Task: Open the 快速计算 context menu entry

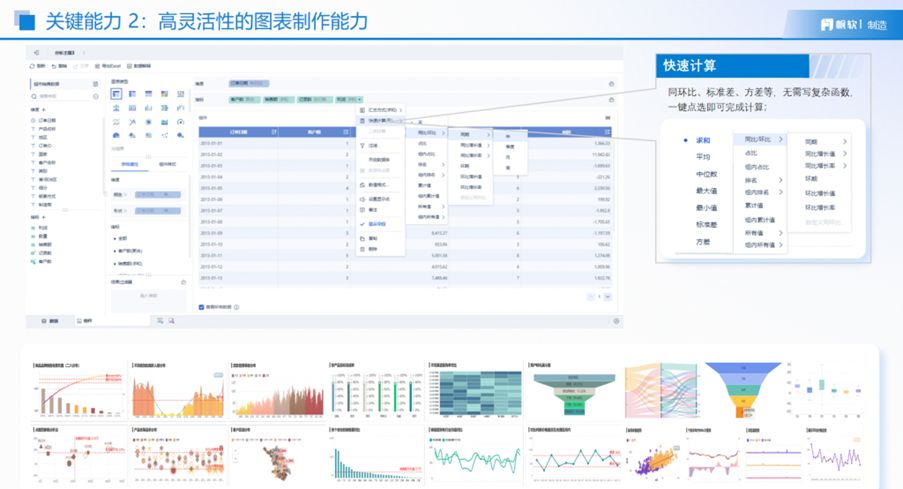Action: coord(380,120)
